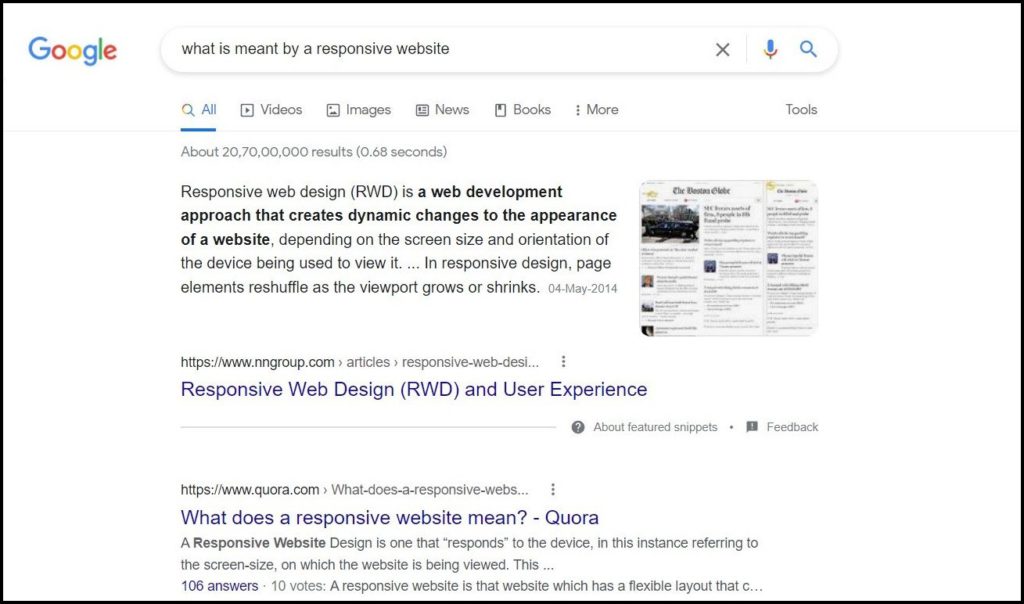Open Responsive Web Design (RWD) and User Experience link
Viewport: 1024px width, 604px height.
pyautogui.click(x=413, y=390)
